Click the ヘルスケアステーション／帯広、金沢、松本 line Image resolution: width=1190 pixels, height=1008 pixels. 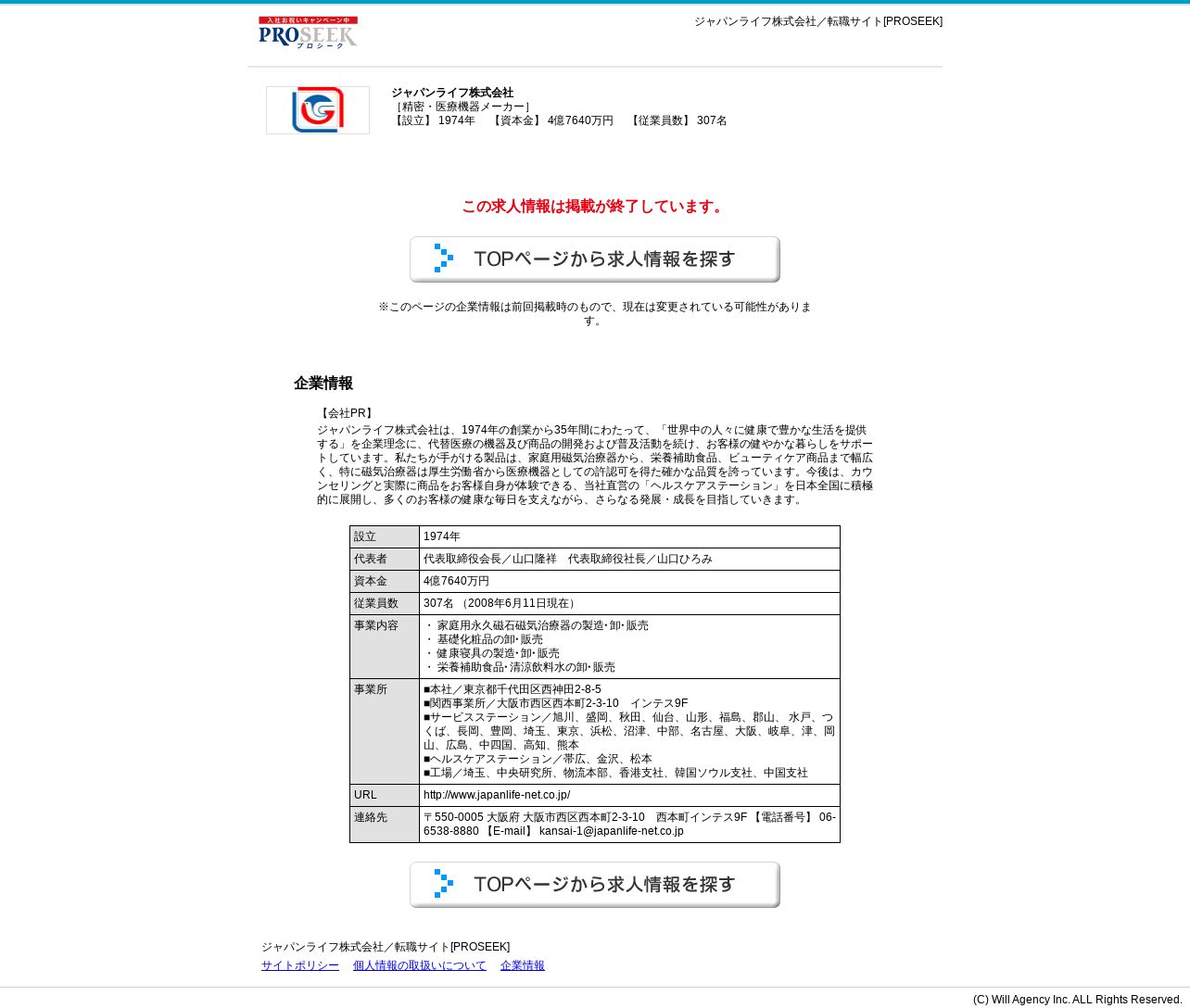click(538, 760)
